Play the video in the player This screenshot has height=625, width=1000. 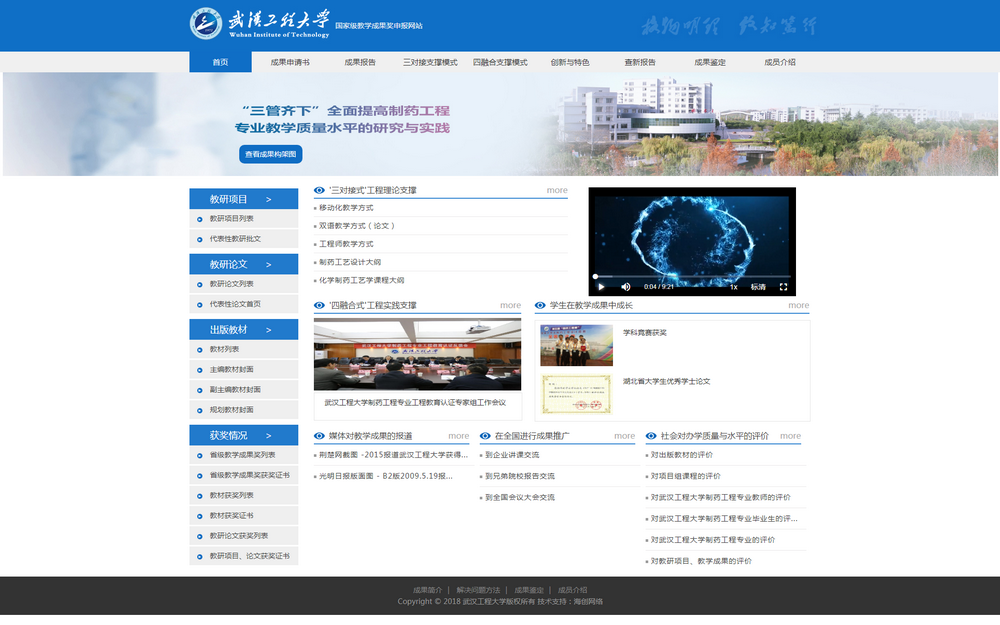coord(601,287)
